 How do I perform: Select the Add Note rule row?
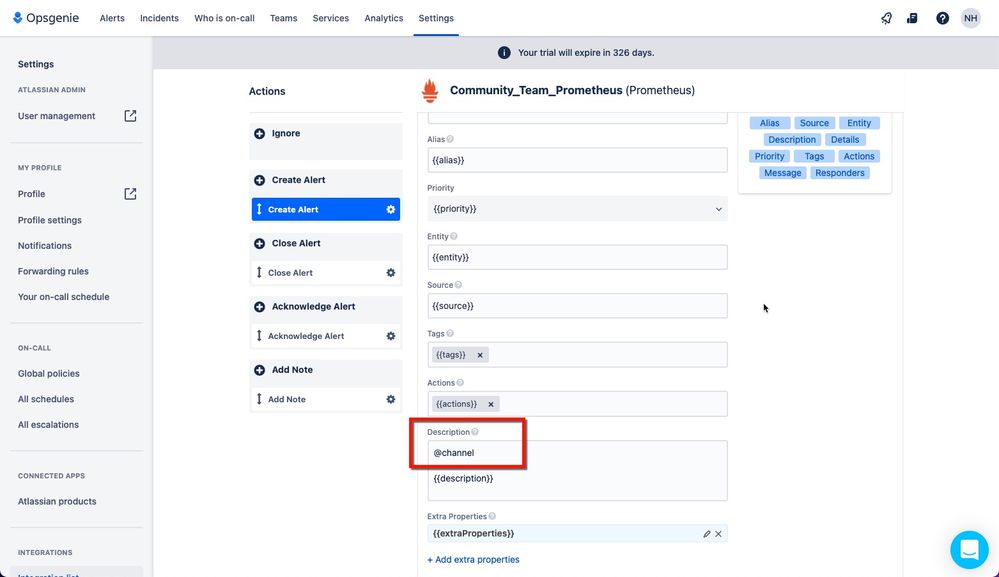[326, 399]
